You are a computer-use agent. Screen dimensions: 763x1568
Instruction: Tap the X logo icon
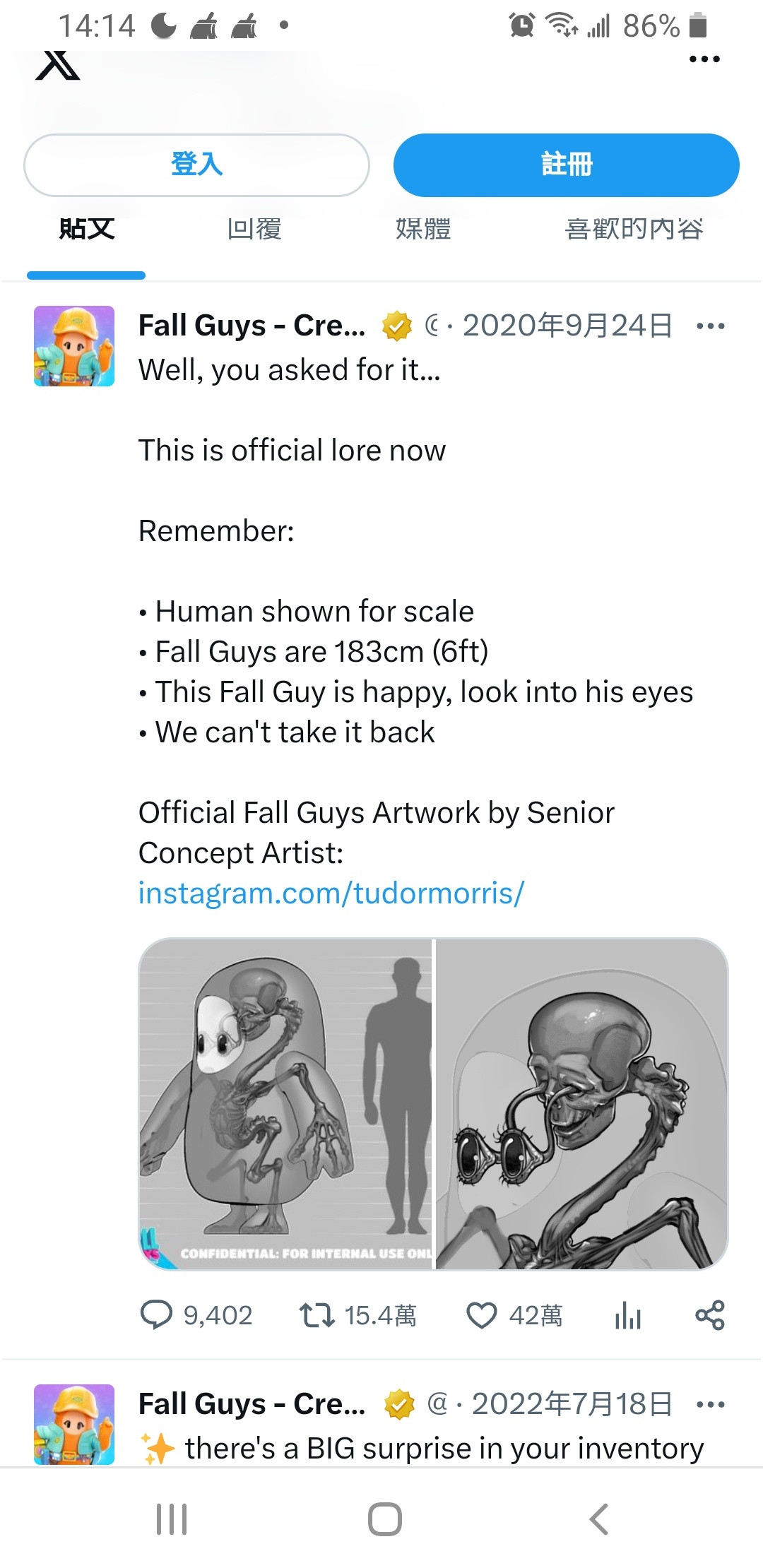click(58, 66)
